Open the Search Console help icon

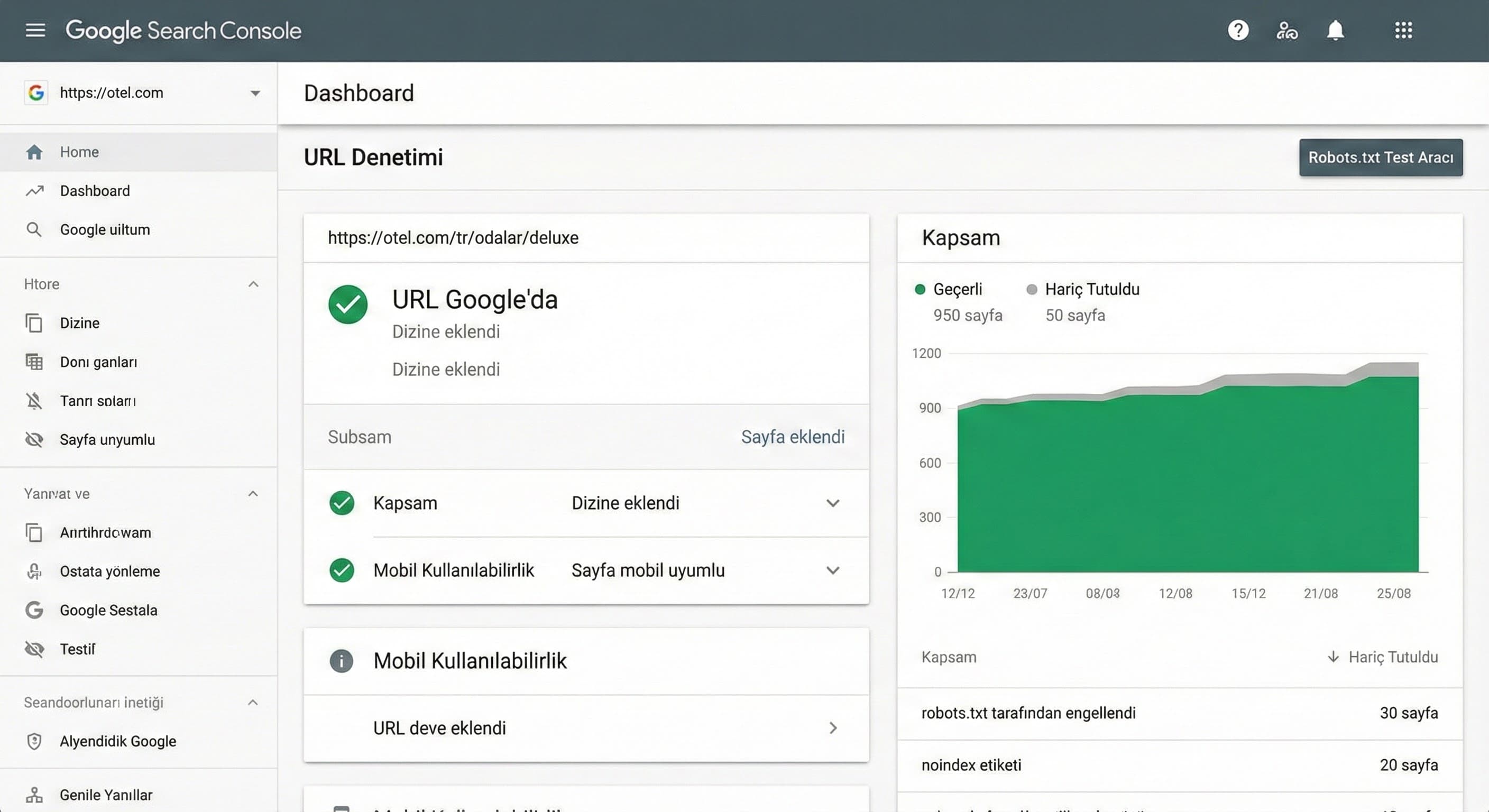point(1238,30)
